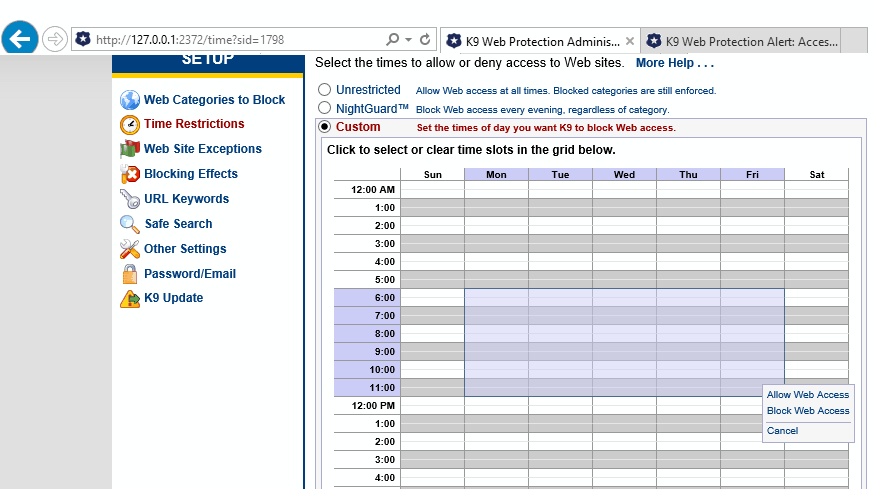Click the magnifier icon for Safe Search

[129, 224]
